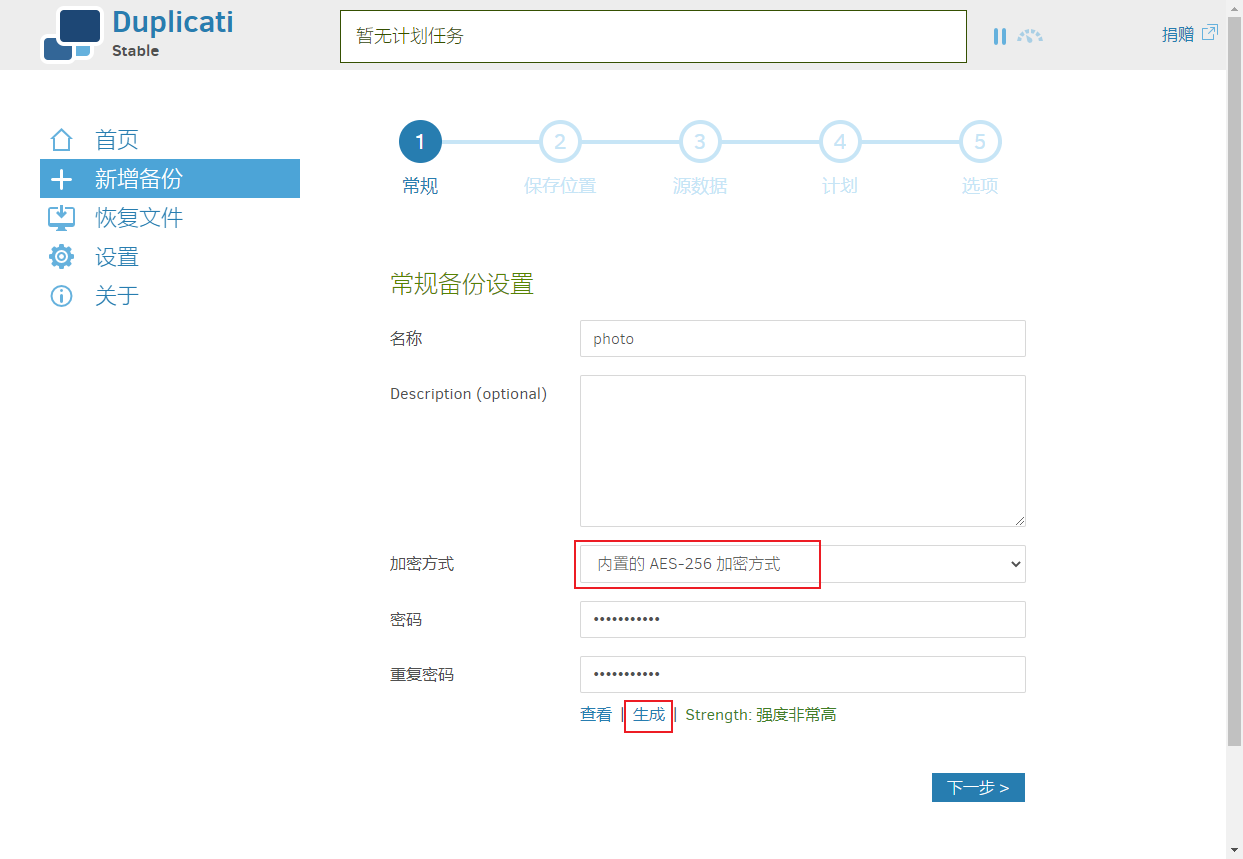The width and height of the screenshot is (1243, 859).
Task: Click the gear icon for 设置
Action: 62,257
